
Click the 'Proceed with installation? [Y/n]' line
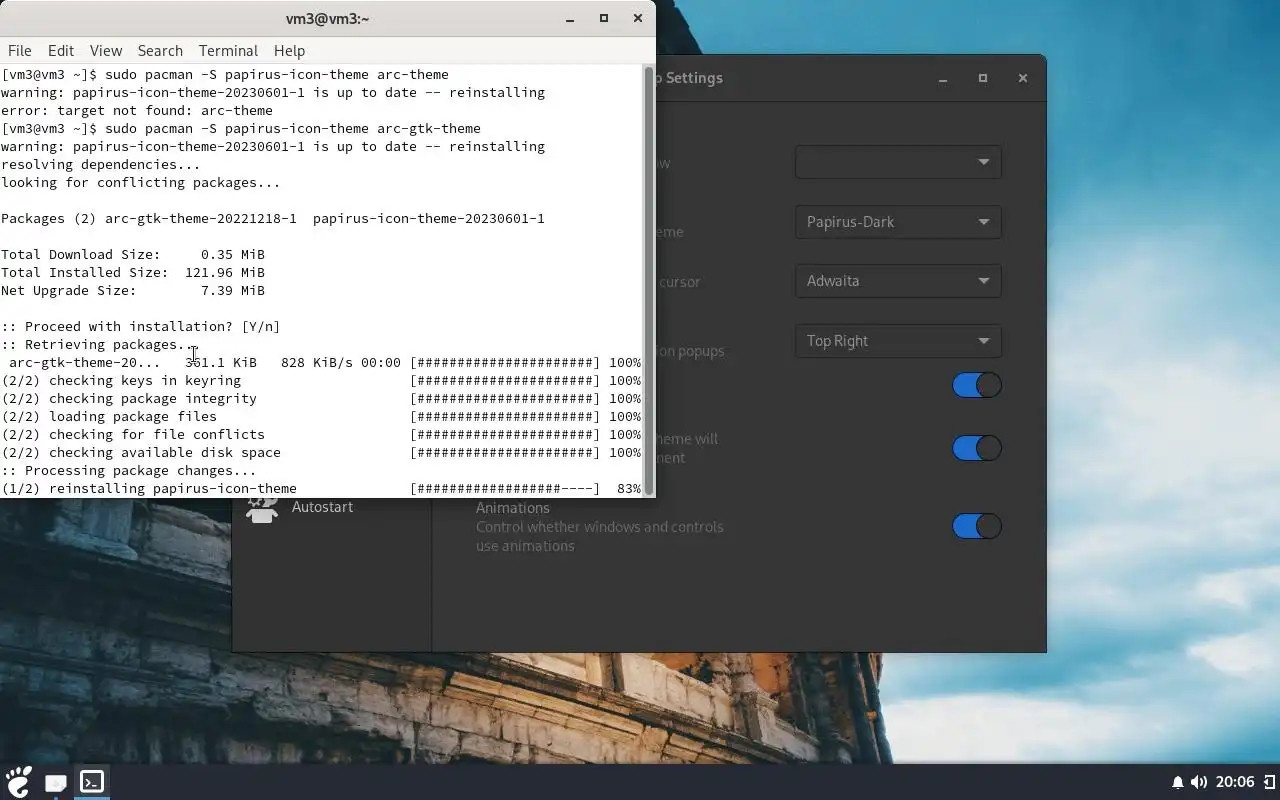(141, 326)
